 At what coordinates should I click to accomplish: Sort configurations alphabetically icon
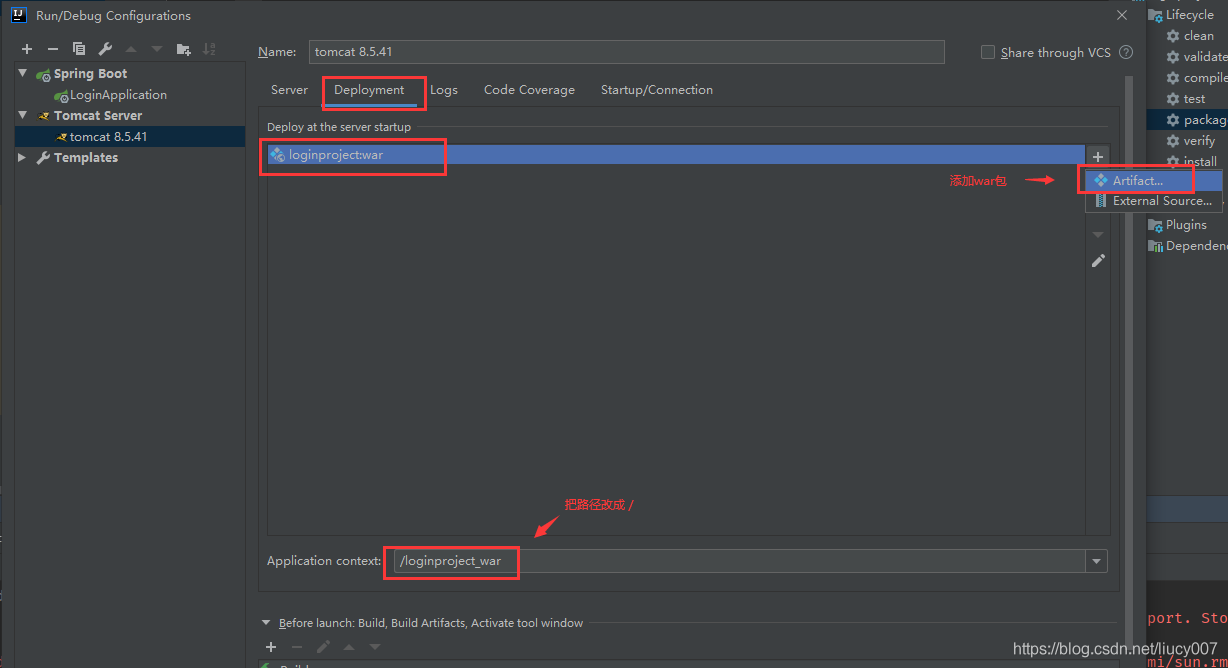point(209,49)
